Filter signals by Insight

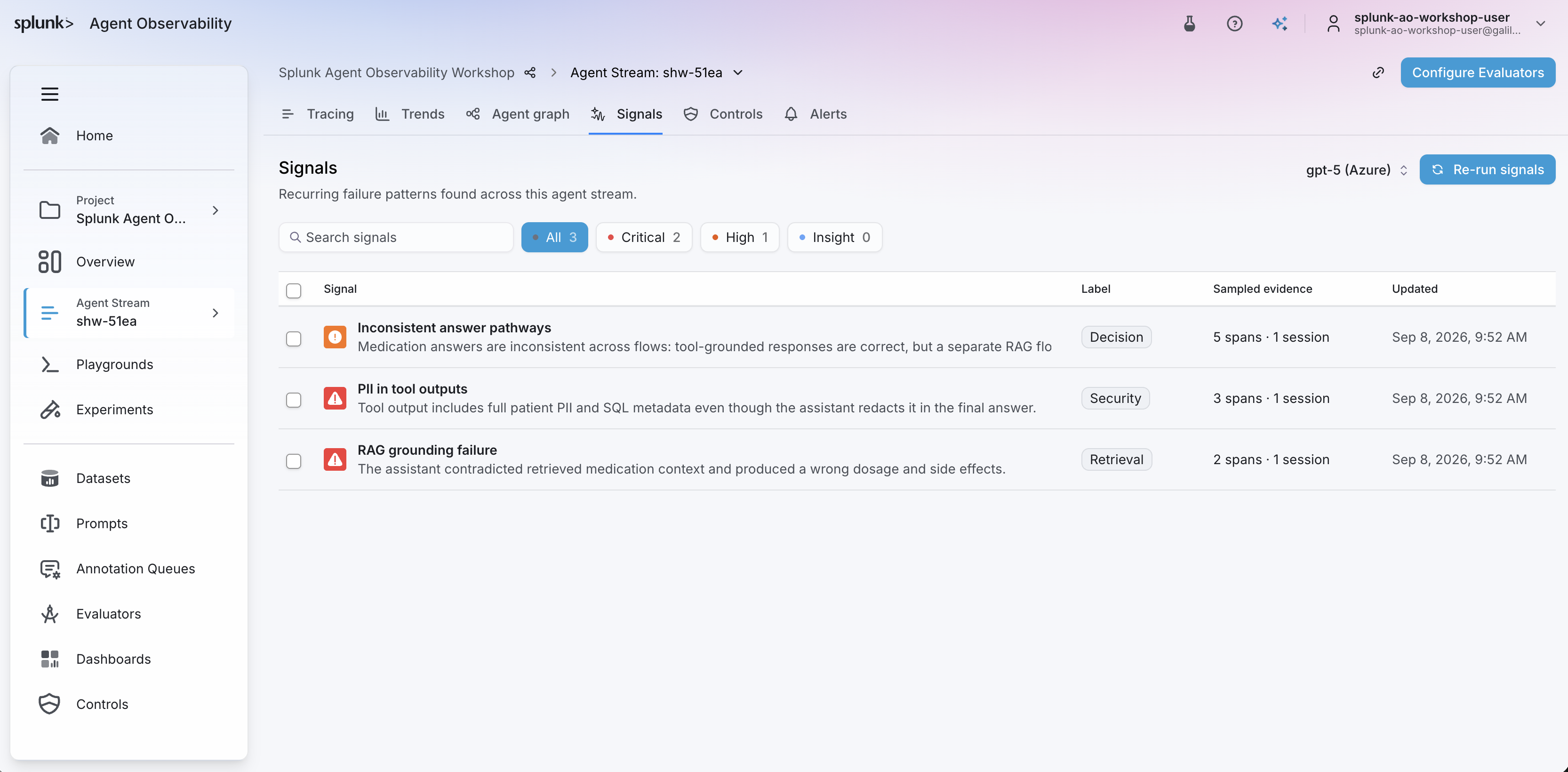point(834,237)
